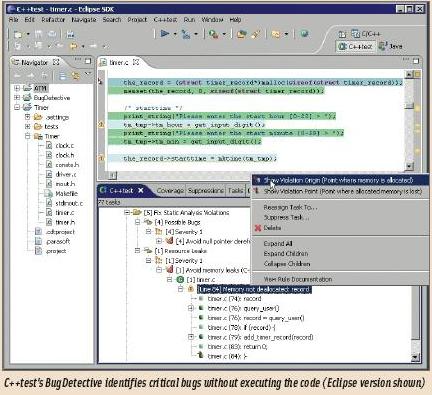Open the Window menu

pyautogui.click(x=212, y=20)
